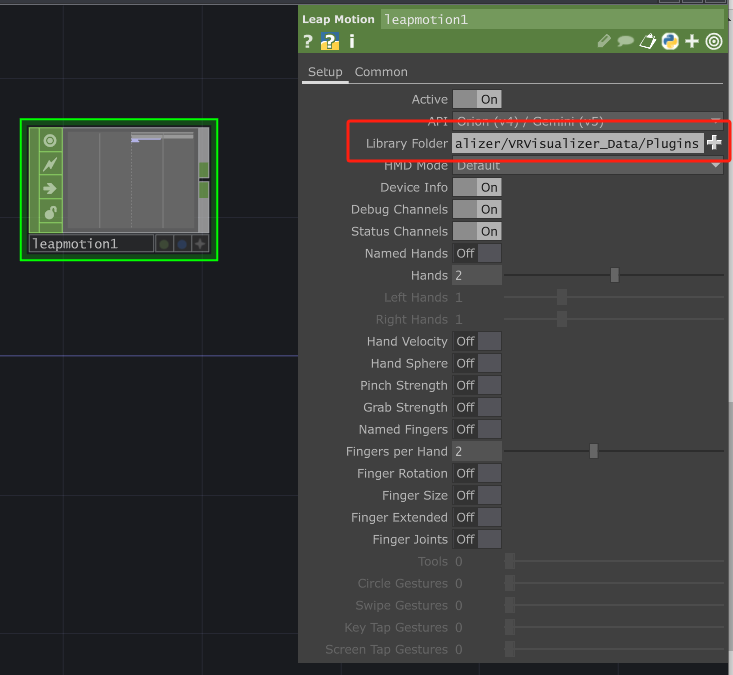Image resolution: width=733 pixels, height=675 pixels.
Task: Click the Pinch Strength parameter label
Action: [403, 385]
